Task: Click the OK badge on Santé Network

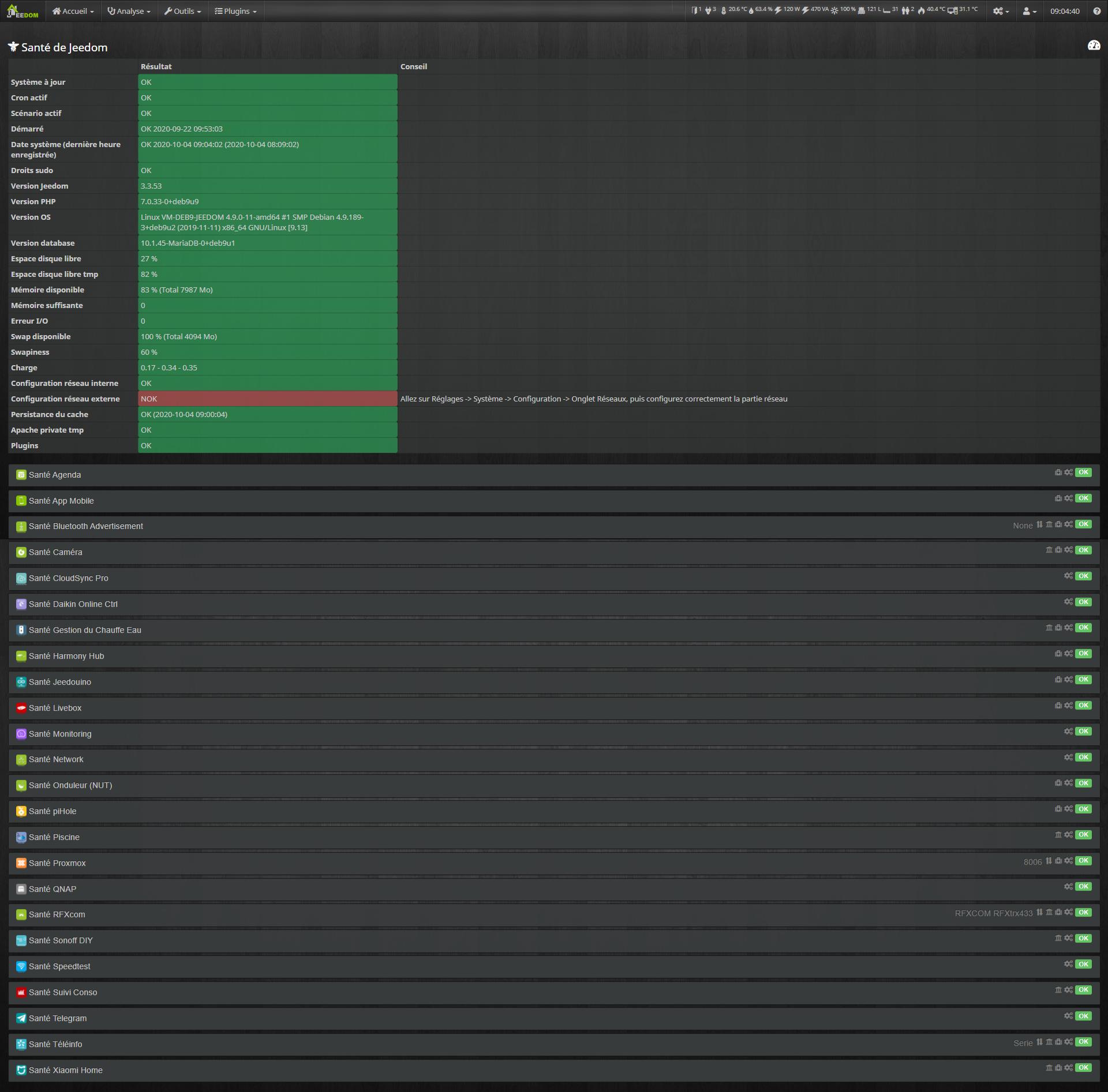Action: 1083,757
